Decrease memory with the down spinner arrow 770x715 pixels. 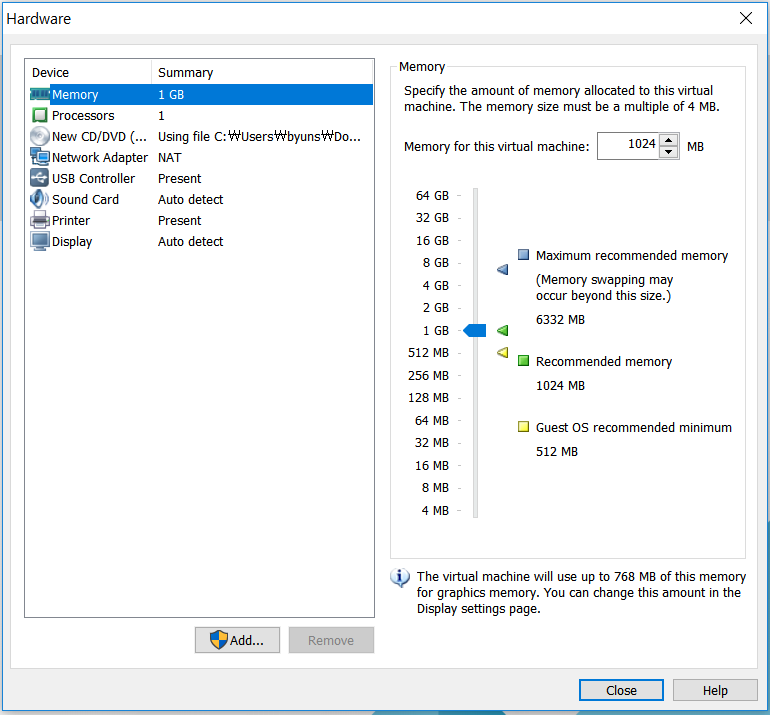click(668, 152)
